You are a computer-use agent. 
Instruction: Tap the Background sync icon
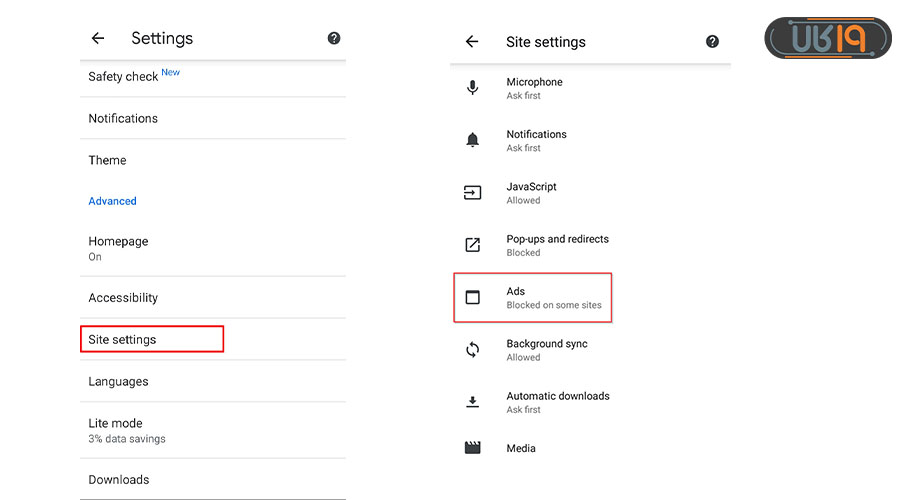pos(473,350)
